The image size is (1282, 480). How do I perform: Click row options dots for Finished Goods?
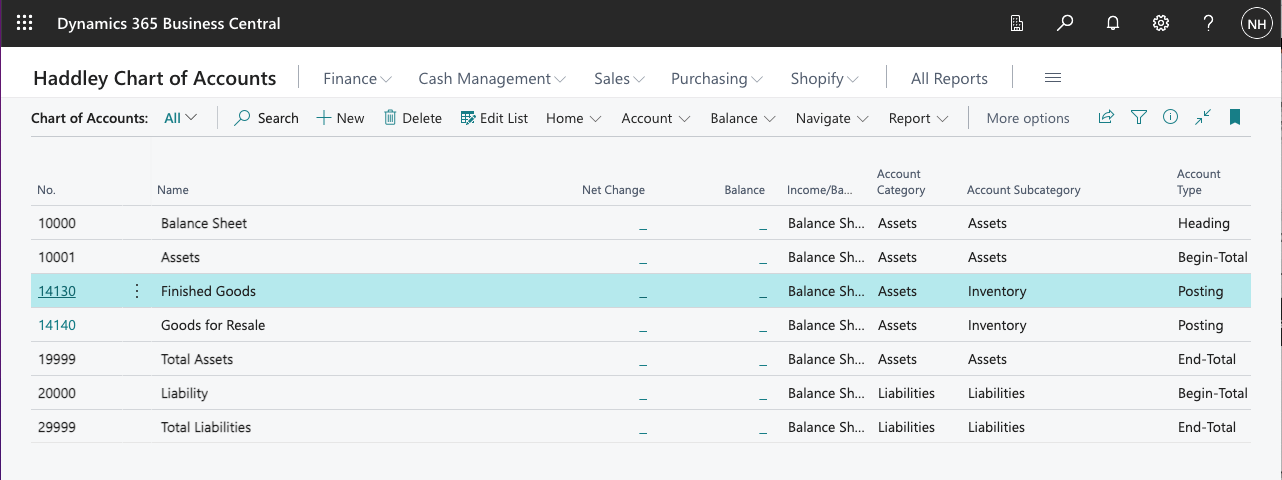tap(137, 291)
